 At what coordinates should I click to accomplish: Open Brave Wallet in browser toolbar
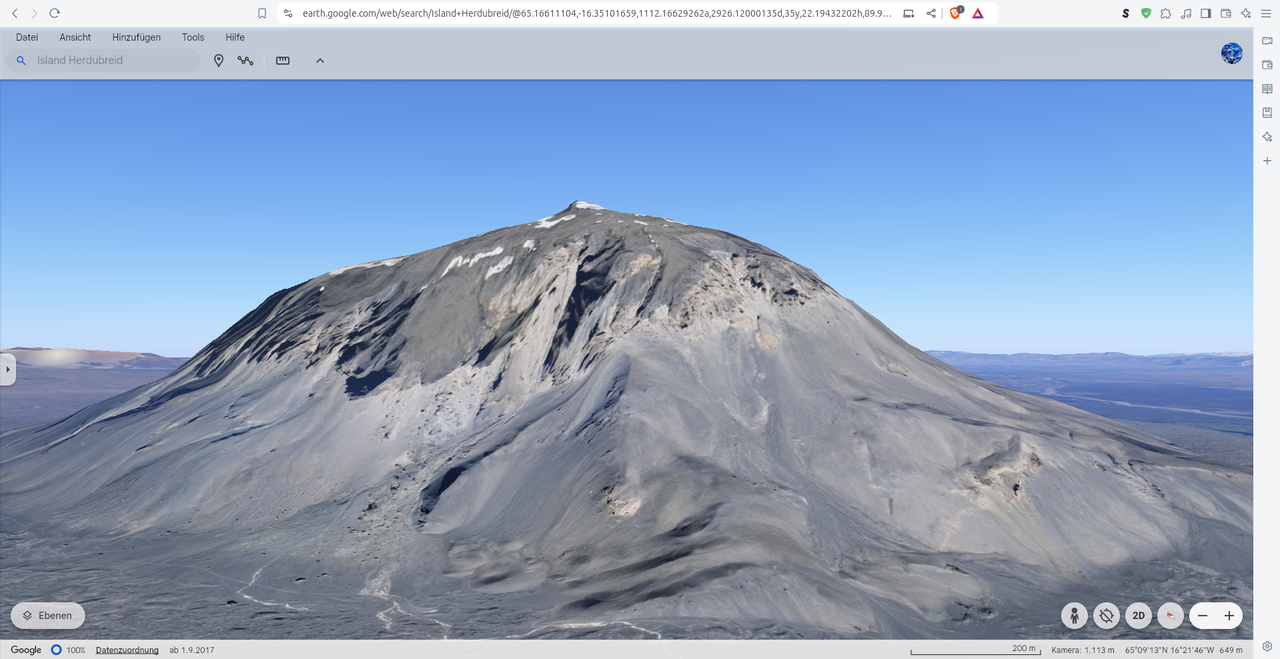click(x=1226, y=13)
